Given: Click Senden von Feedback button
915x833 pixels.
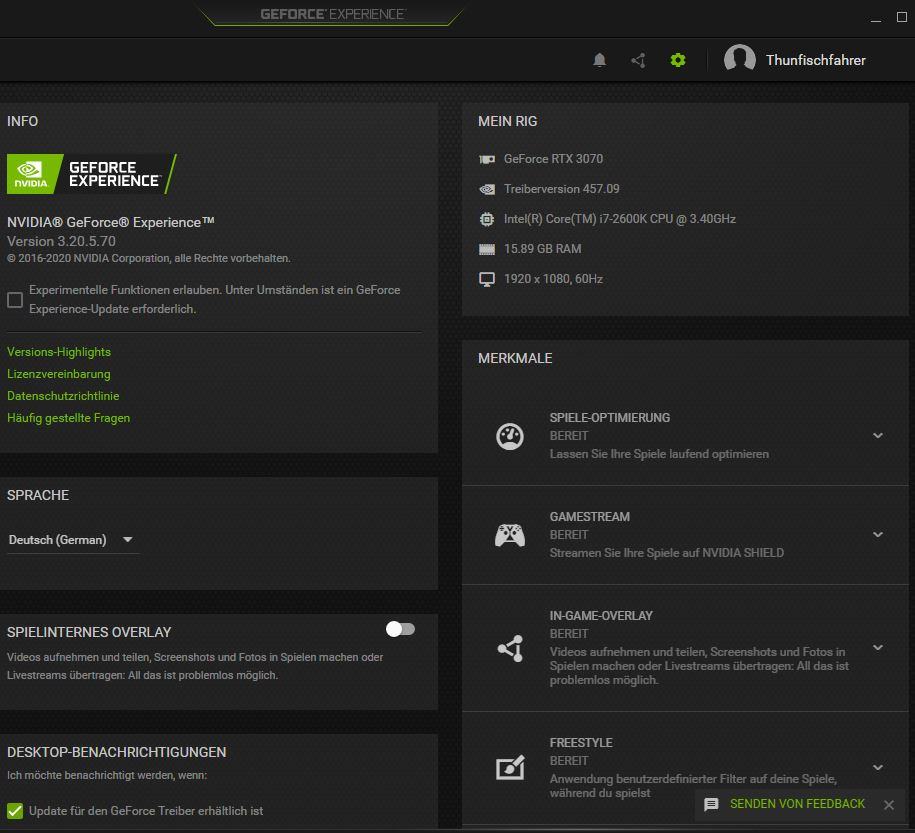Looking at the screenshot, I should click(797, 804).
